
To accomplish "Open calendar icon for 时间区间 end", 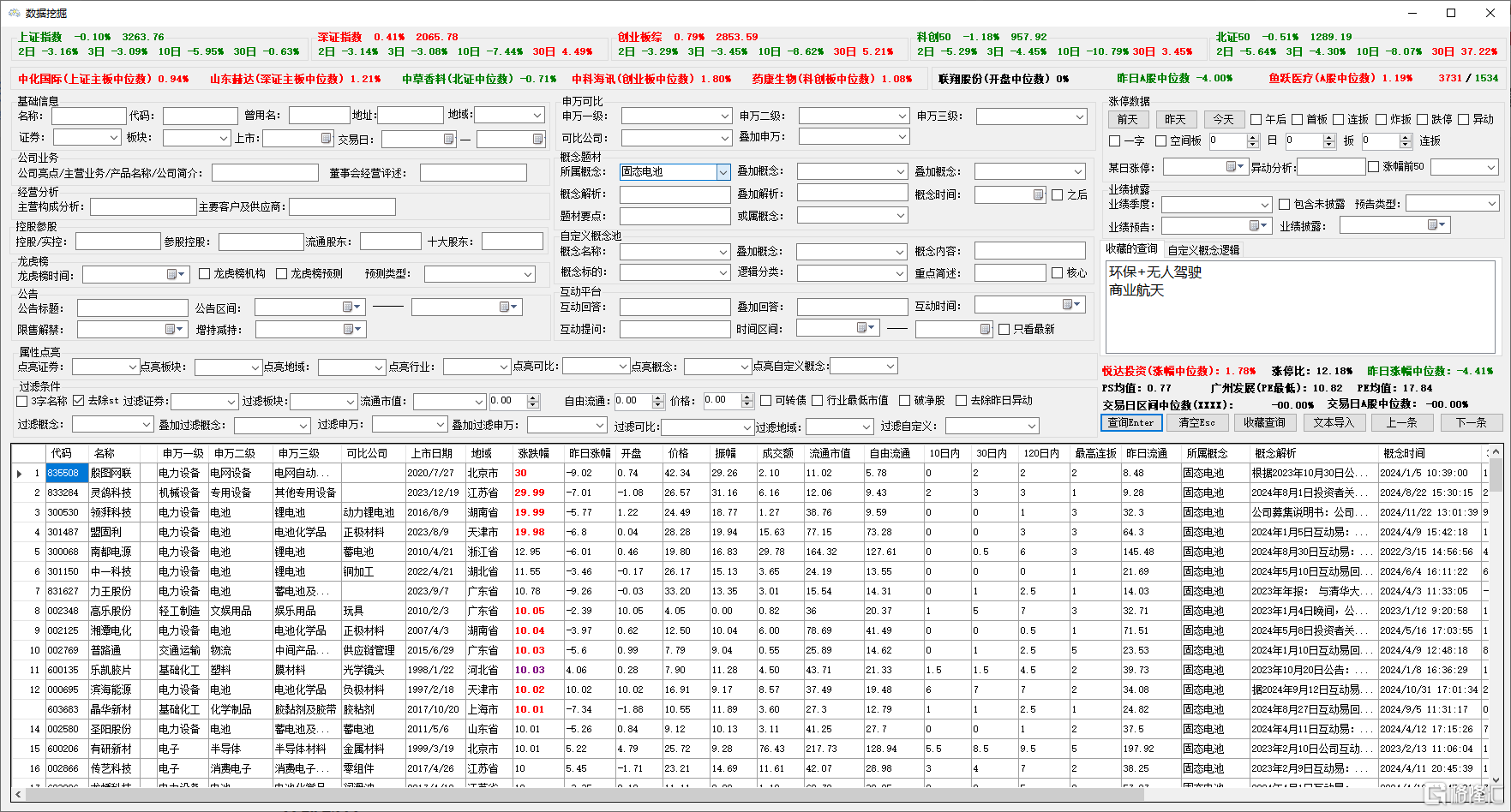I will [x=985, y=329].
